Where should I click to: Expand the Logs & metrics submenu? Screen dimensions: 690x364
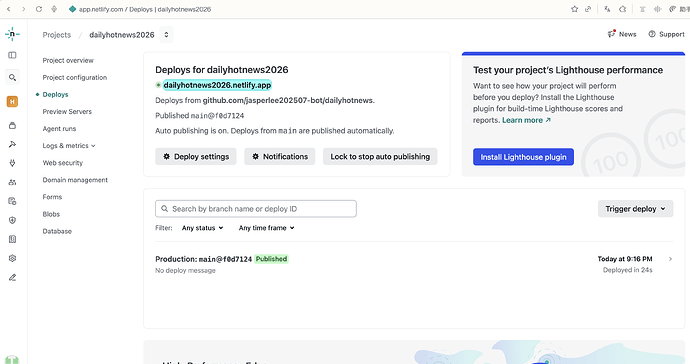[x=69, y=146]
